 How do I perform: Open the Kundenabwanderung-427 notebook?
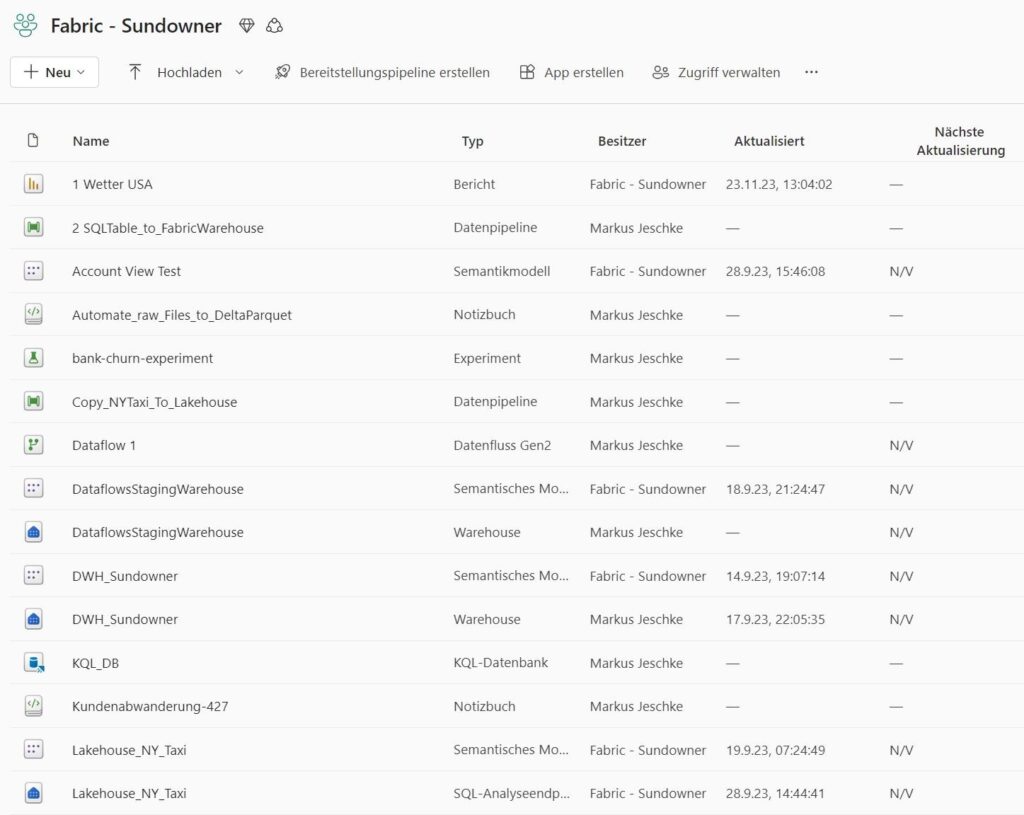150,706
